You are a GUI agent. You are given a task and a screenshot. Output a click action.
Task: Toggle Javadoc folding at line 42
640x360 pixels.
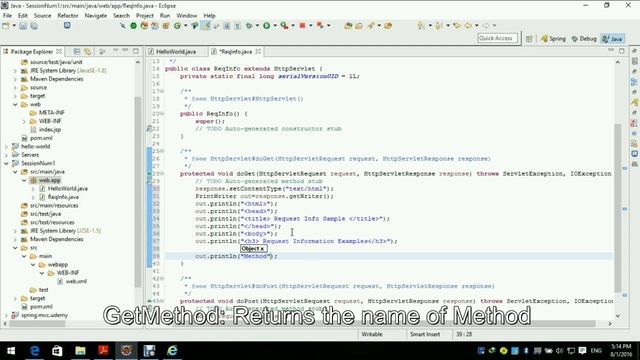tap(162, 278)
